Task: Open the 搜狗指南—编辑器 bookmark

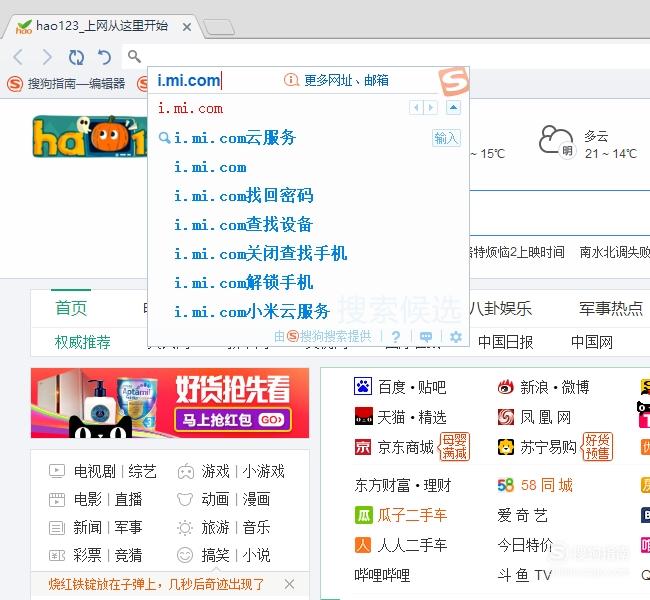Action: pos(66,84)
